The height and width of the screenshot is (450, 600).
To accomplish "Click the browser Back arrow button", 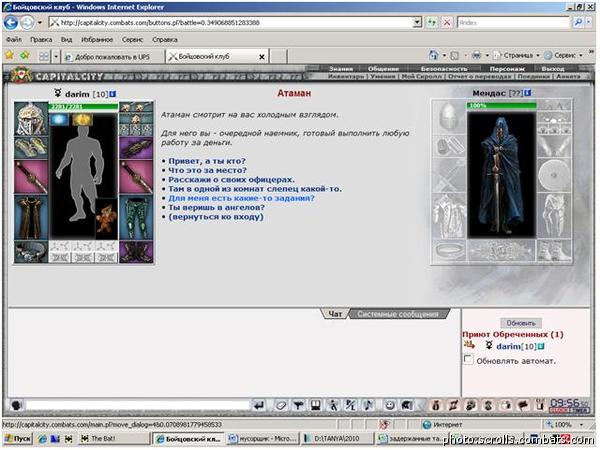I will click(x=11, y=23).
